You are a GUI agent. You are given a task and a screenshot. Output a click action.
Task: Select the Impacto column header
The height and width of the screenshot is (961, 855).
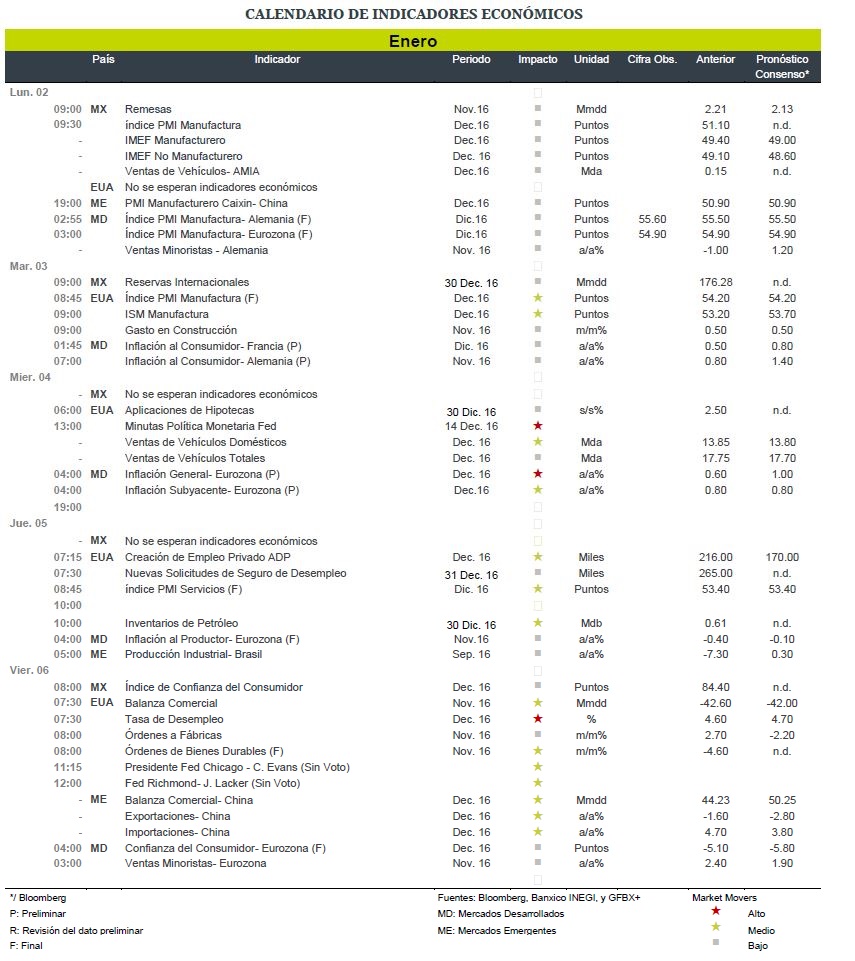(538, 60)
